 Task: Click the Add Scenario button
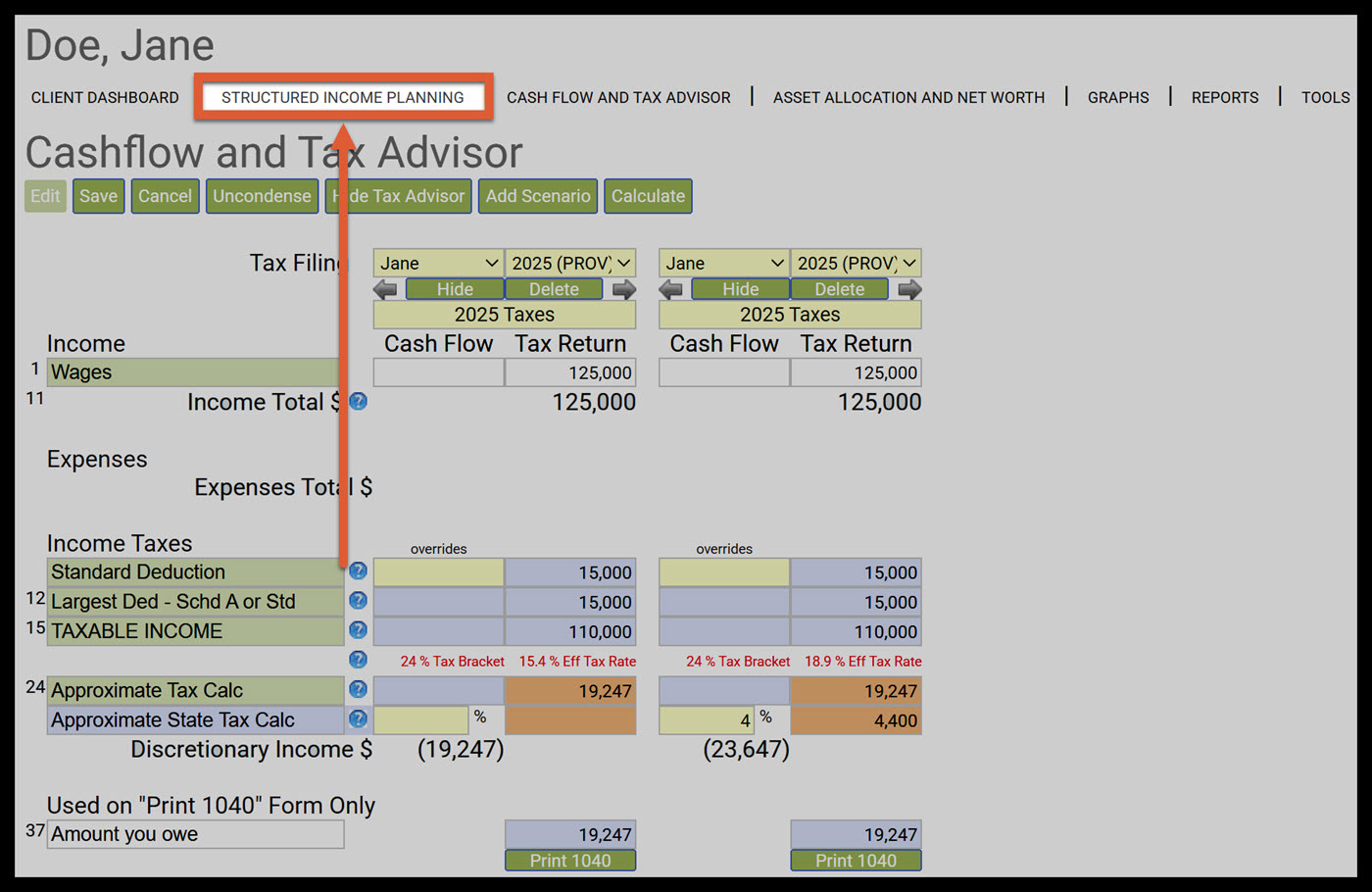coord(538,196)
